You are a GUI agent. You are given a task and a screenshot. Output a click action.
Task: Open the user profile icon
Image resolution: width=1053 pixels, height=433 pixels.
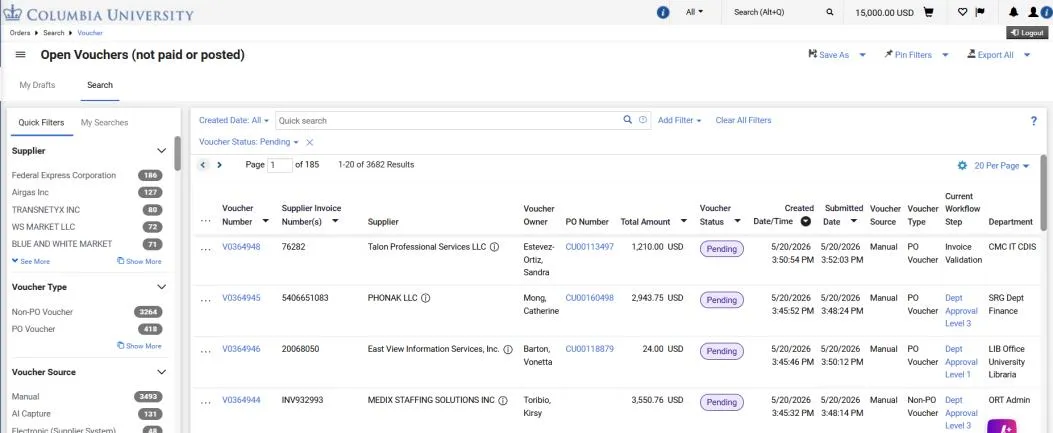click(x=1033, y=12)
